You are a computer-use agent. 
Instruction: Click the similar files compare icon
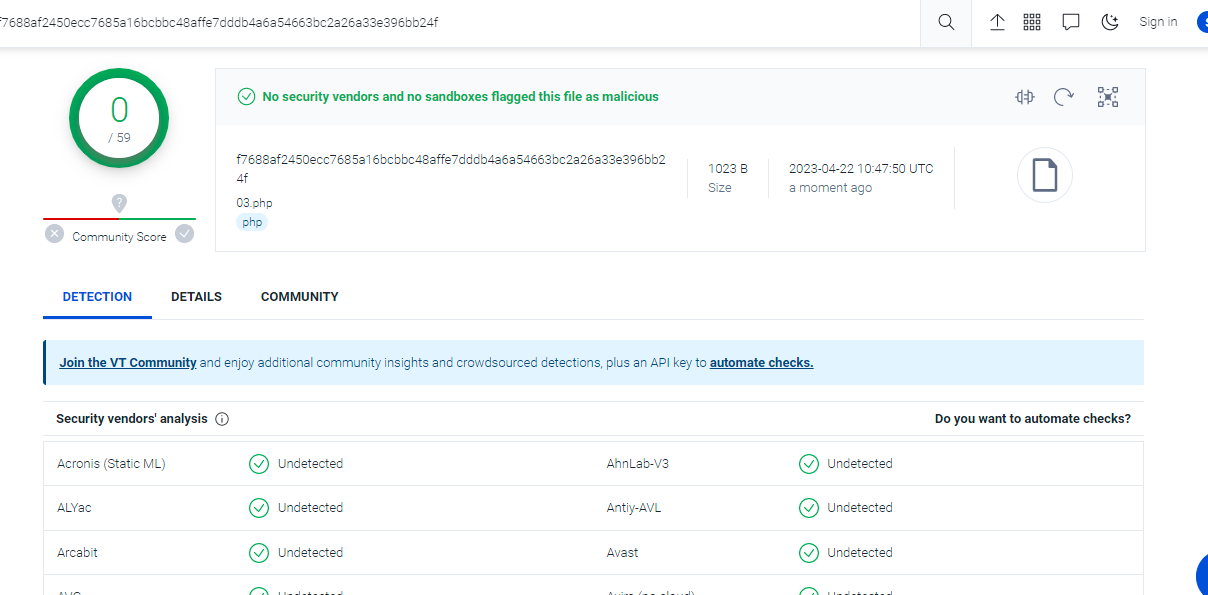tap(1025, 97)
